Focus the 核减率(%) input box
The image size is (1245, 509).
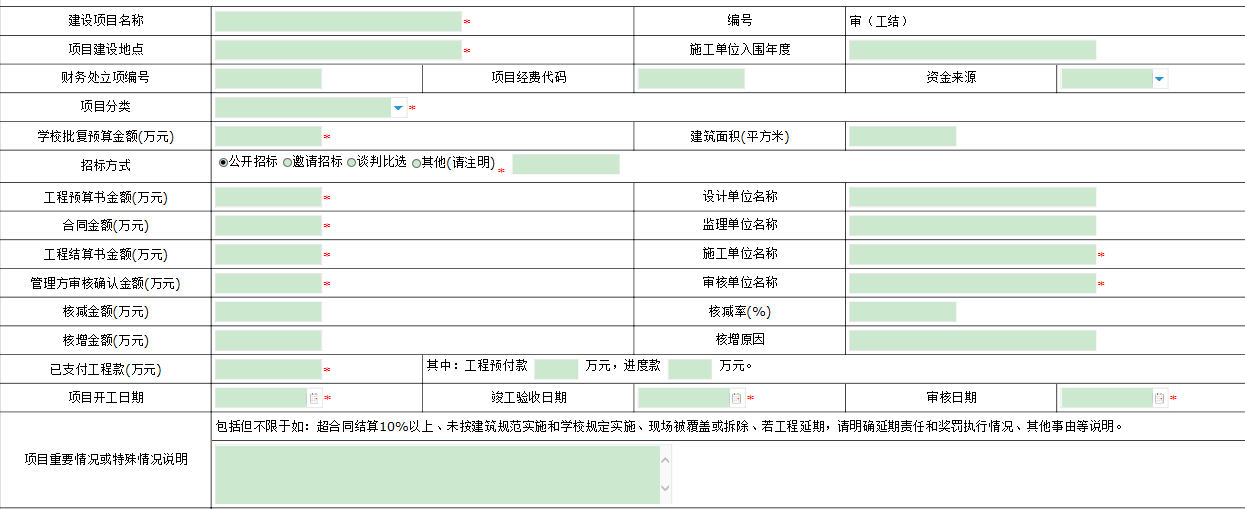902,312
